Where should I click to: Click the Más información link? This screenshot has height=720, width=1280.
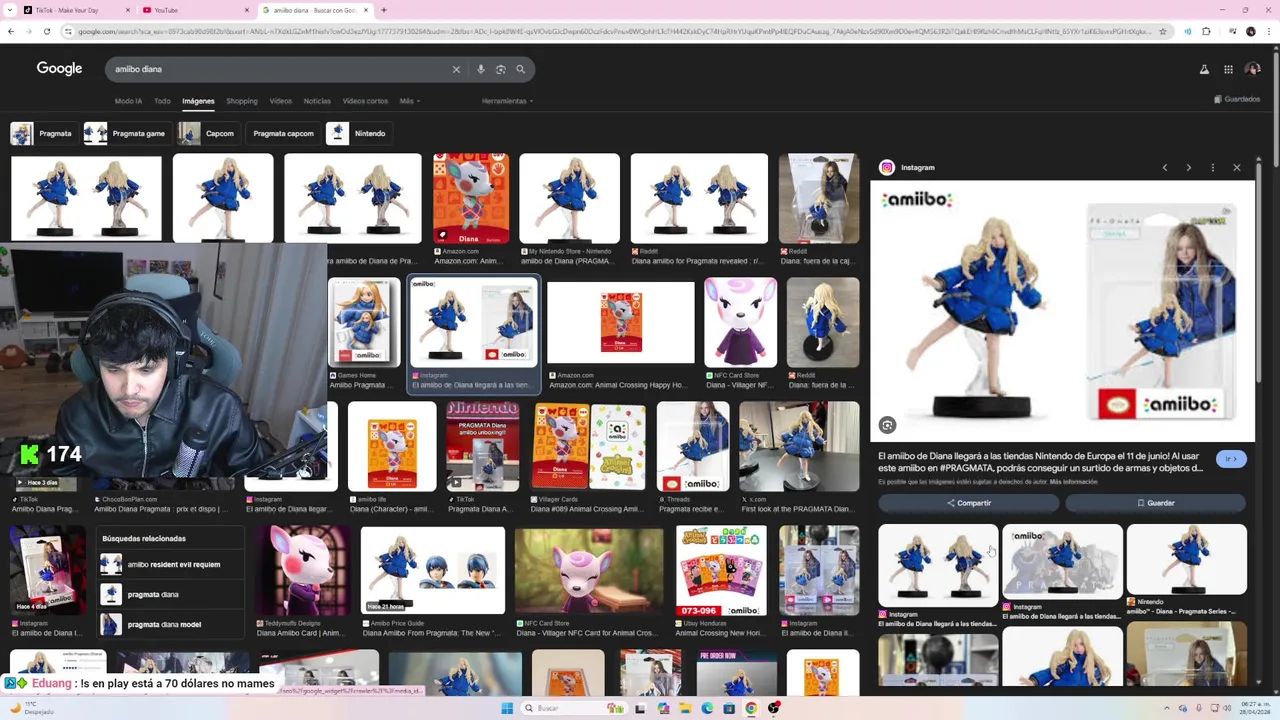[1074, 482]
